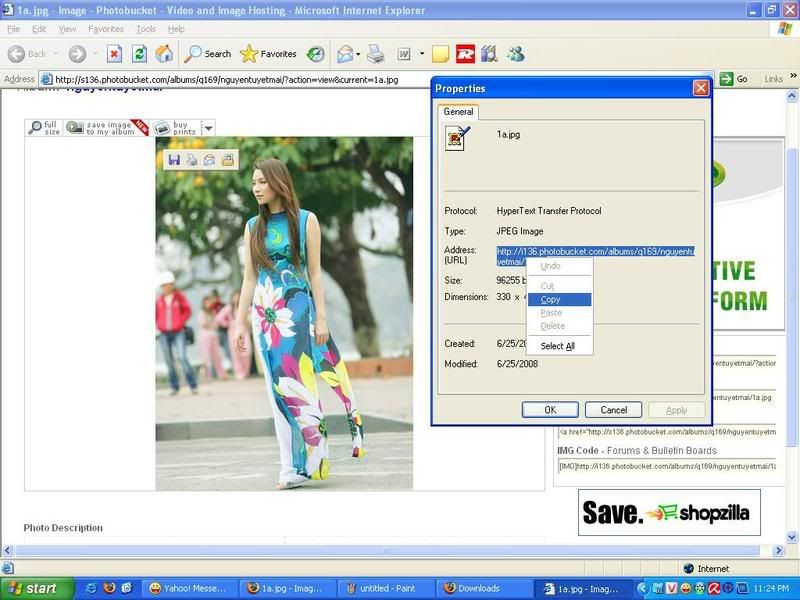Click the Edit with Word icon
The height and width of the screenshot is (600, 800).
pyautogui.click(x=404, y=54)
